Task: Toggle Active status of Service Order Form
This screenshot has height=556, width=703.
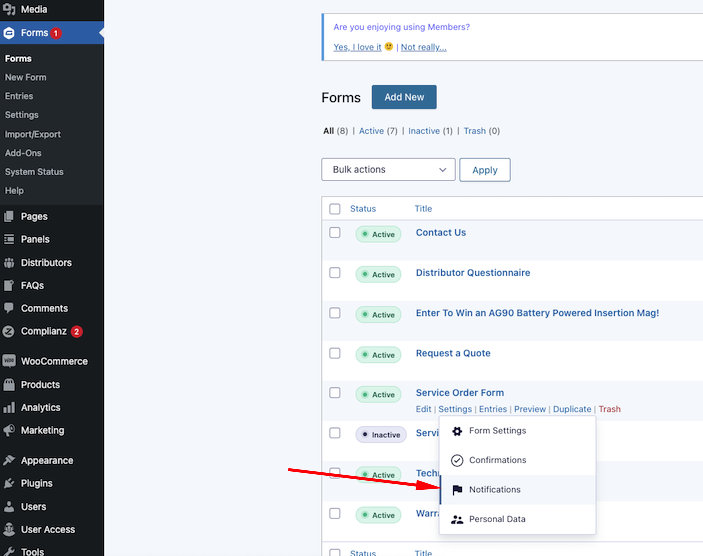Action: [x=378, y=395]
